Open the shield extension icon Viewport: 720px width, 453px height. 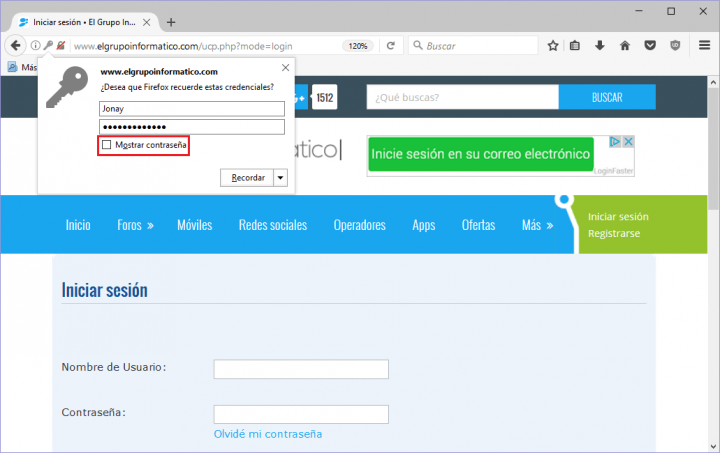(x=675, y=45)
